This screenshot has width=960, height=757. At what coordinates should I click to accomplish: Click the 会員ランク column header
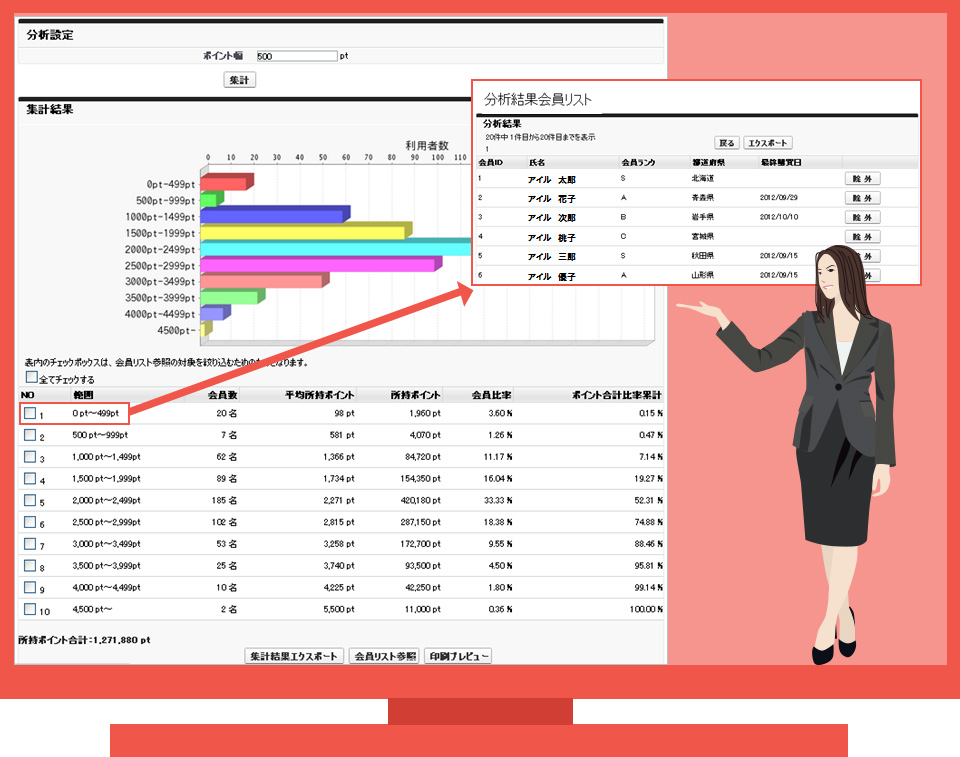tap(637, 161)
